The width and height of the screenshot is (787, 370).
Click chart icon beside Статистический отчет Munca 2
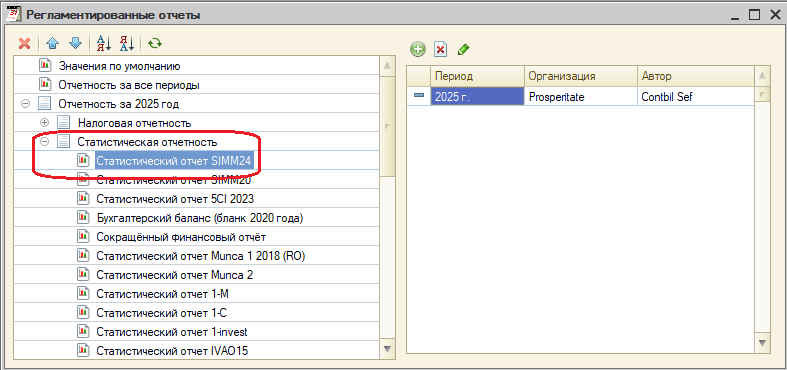point(83,274)
